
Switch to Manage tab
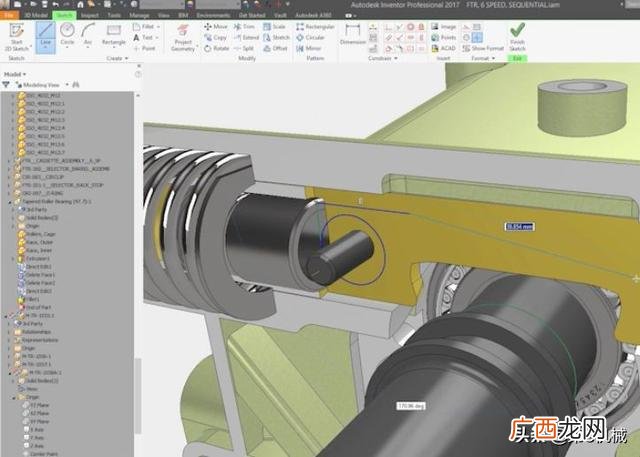139,16
